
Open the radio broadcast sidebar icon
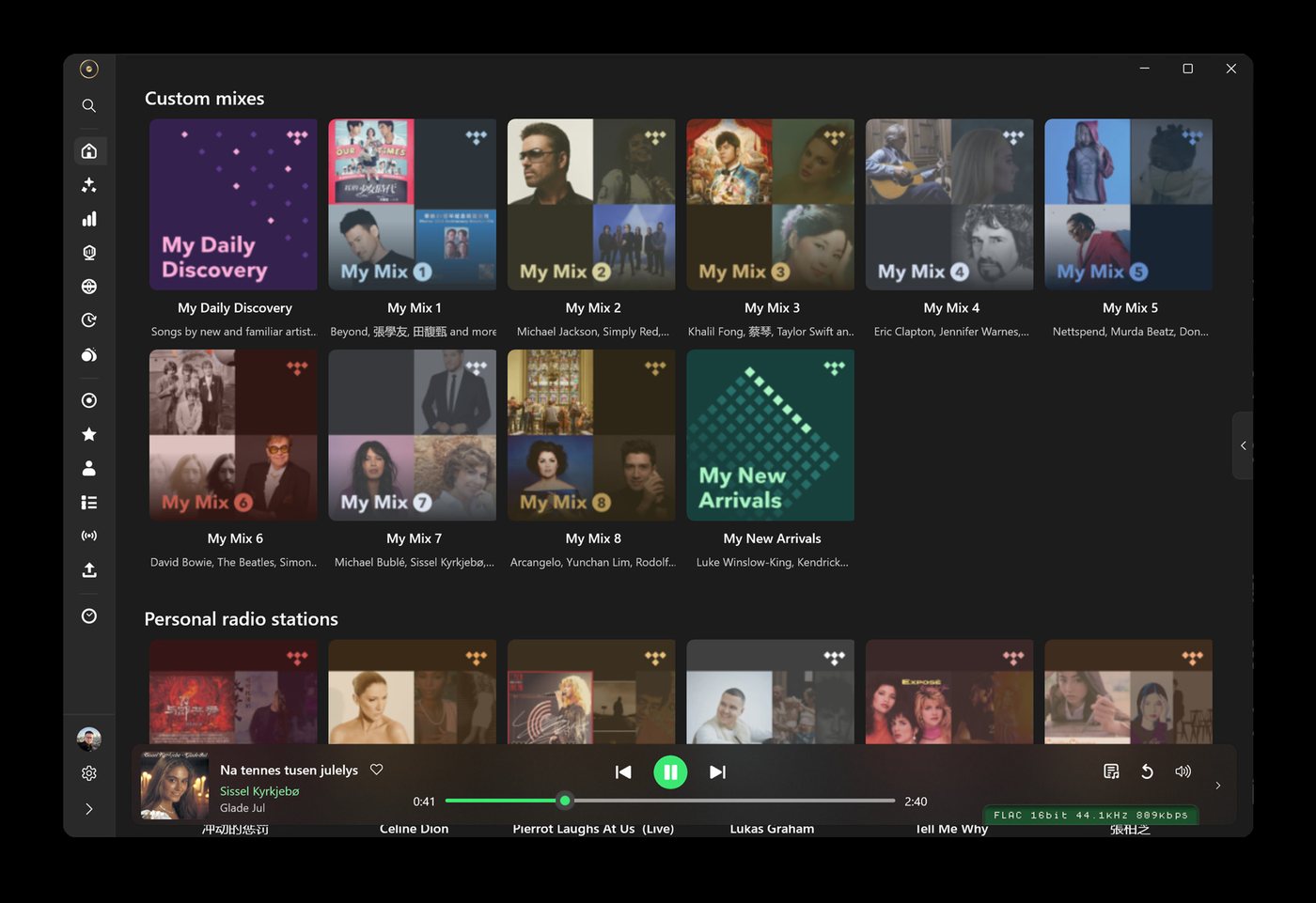coord(89,536)
